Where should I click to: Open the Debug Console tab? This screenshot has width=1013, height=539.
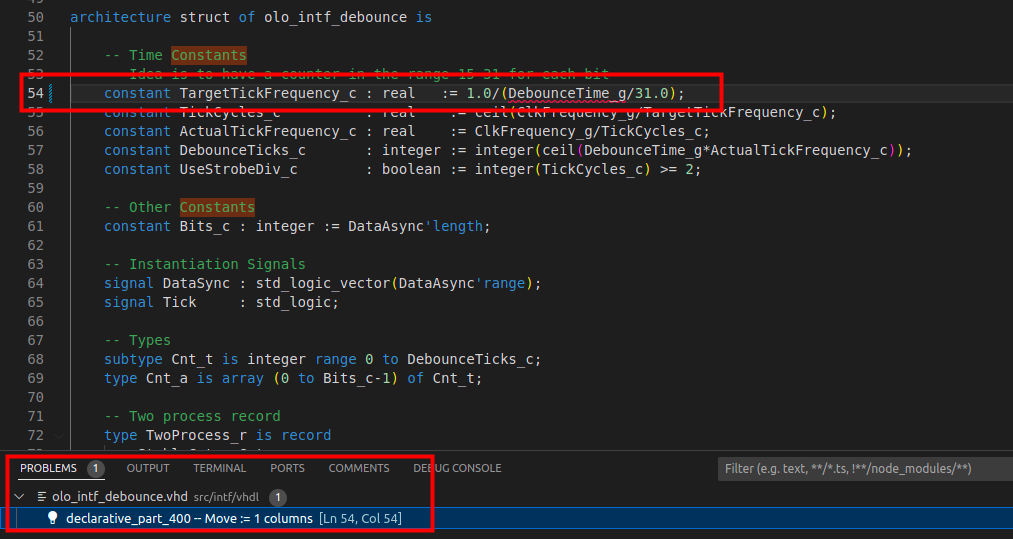pyautogui.click(x=457, y=468)
